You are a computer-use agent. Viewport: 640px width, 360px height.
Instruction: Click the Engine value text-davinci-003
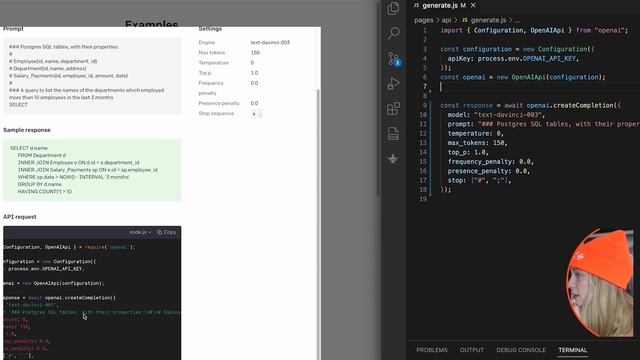(x=270, y=42)
